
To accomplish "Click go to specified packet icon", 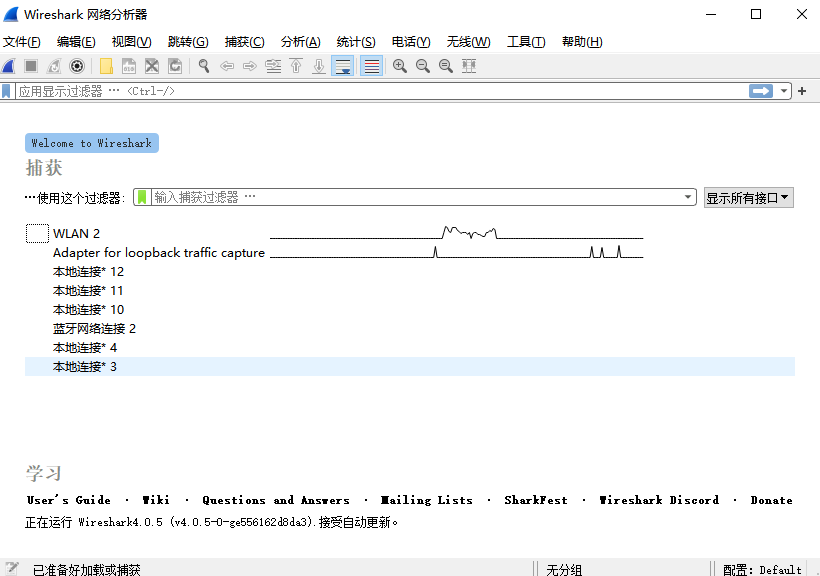I will [x=273, y=66].
